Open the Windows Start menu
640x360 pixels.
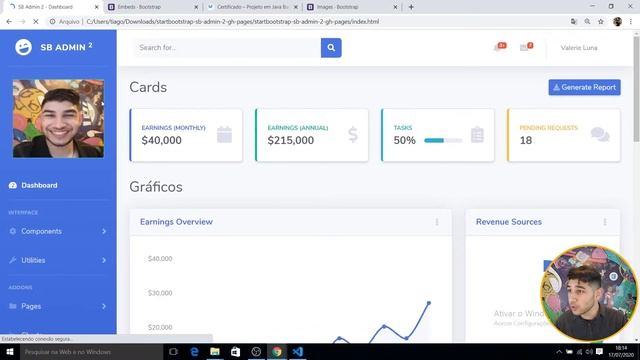pyautogui.click(x=10, y=351)
